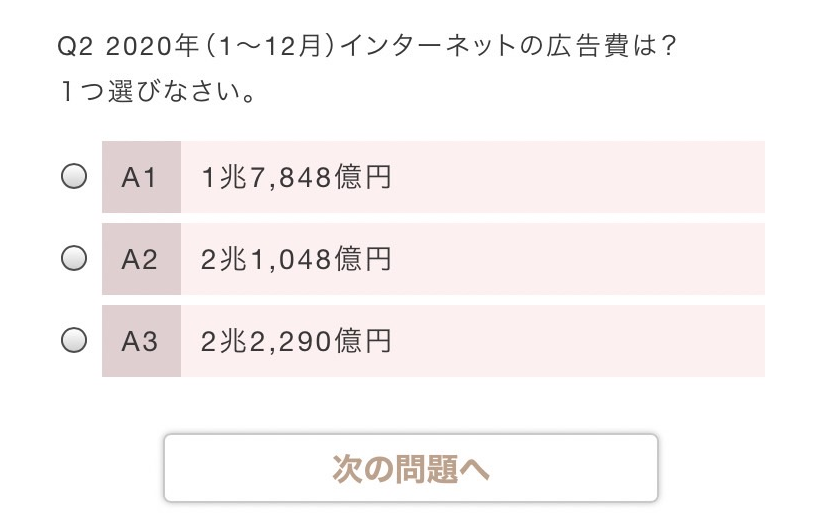Screen dimensions: 824x525
Task: Click the A2 label badge
Action: (141, 259)
